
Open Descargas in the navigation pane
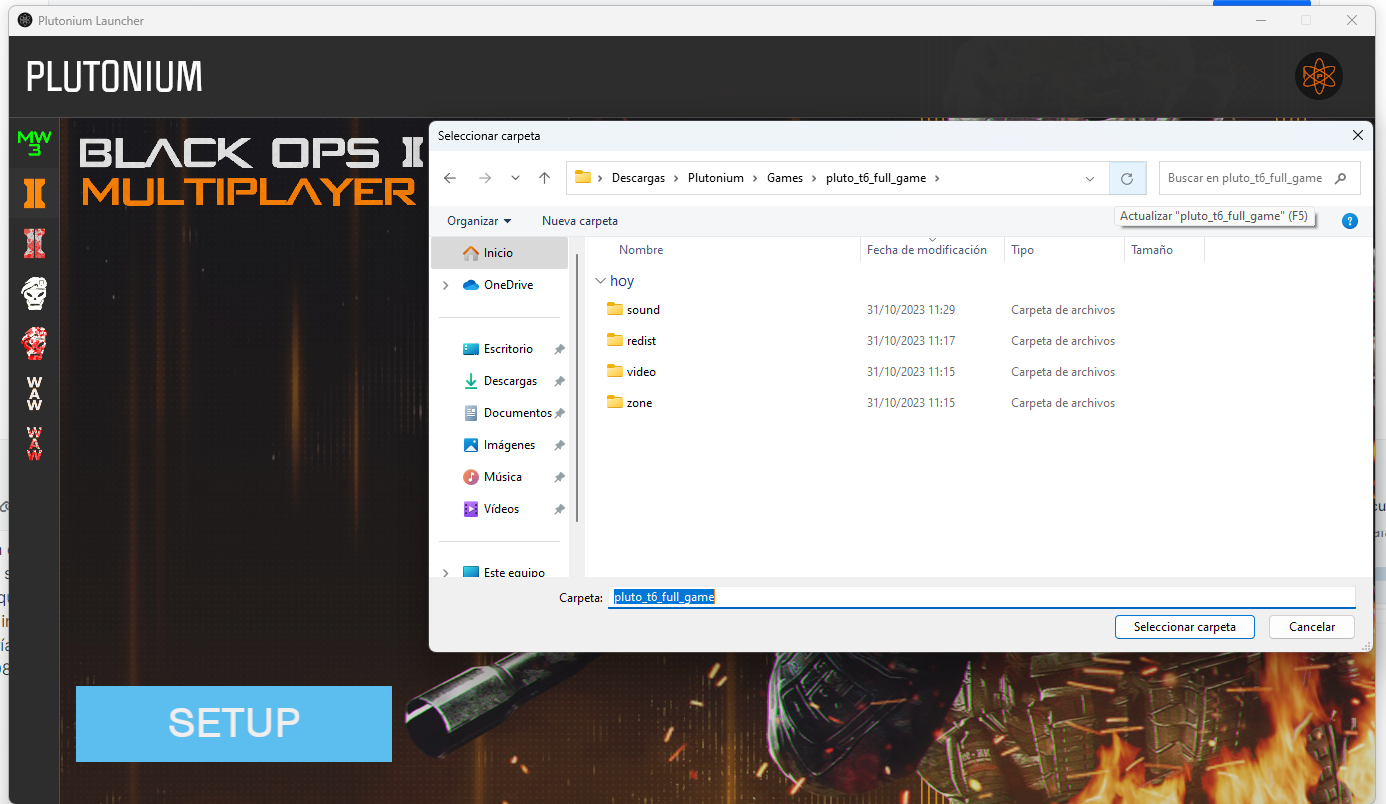point(509,381)
